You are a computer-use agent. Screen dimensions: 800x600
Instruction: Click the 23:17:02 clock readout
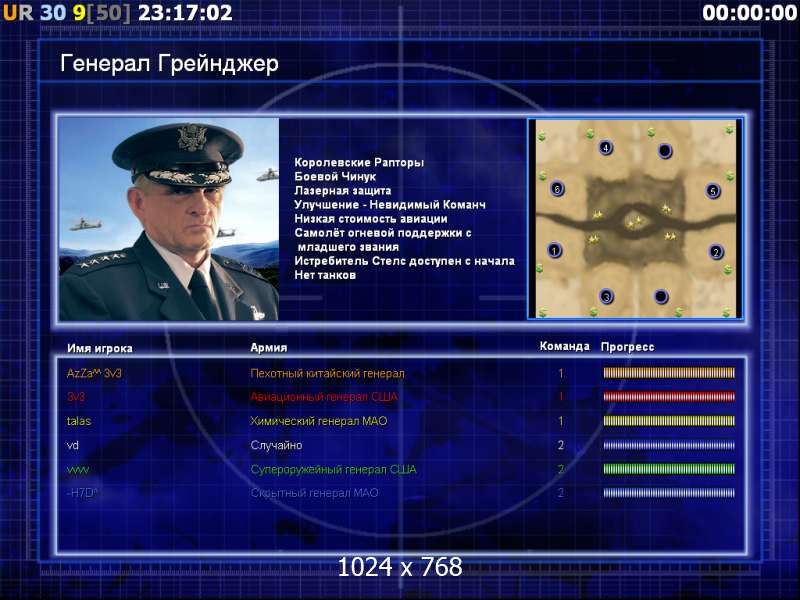pos(185,13)
